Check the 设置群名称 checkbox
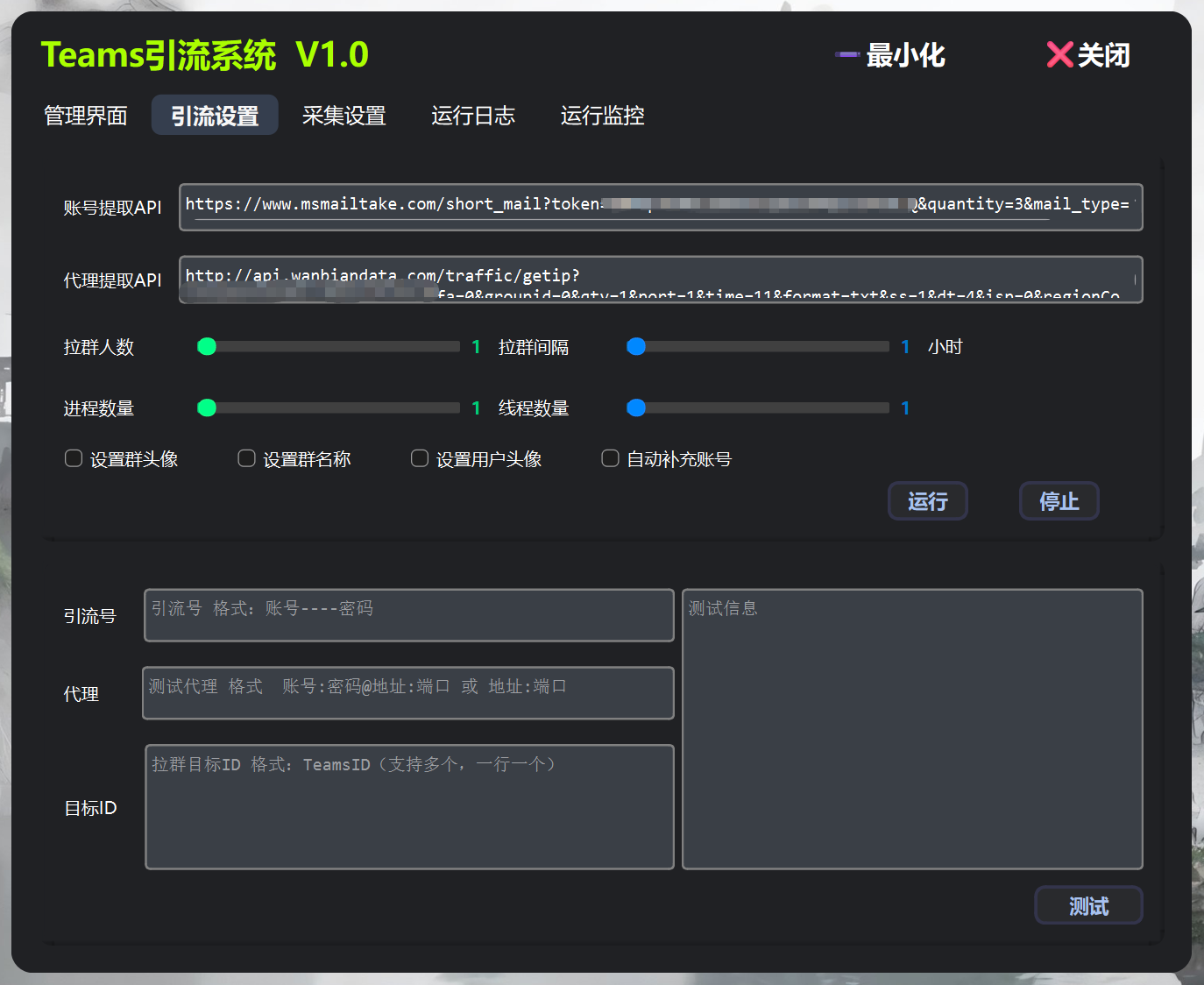This screenshot has height=985, width=1204. (x=246, y=457)
